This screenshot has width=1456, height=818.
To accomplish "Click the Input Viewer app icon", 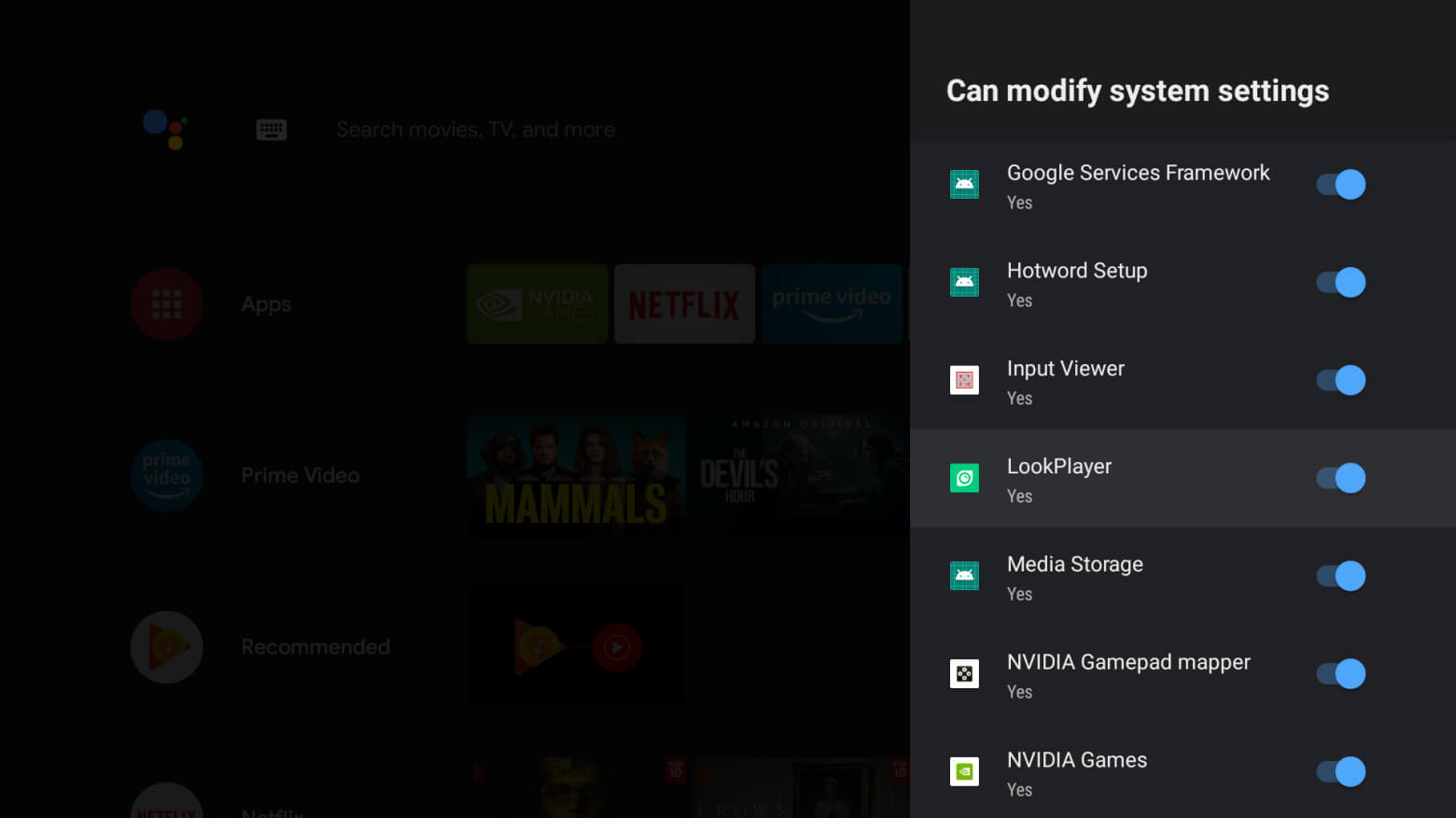I will click(964, 380).
